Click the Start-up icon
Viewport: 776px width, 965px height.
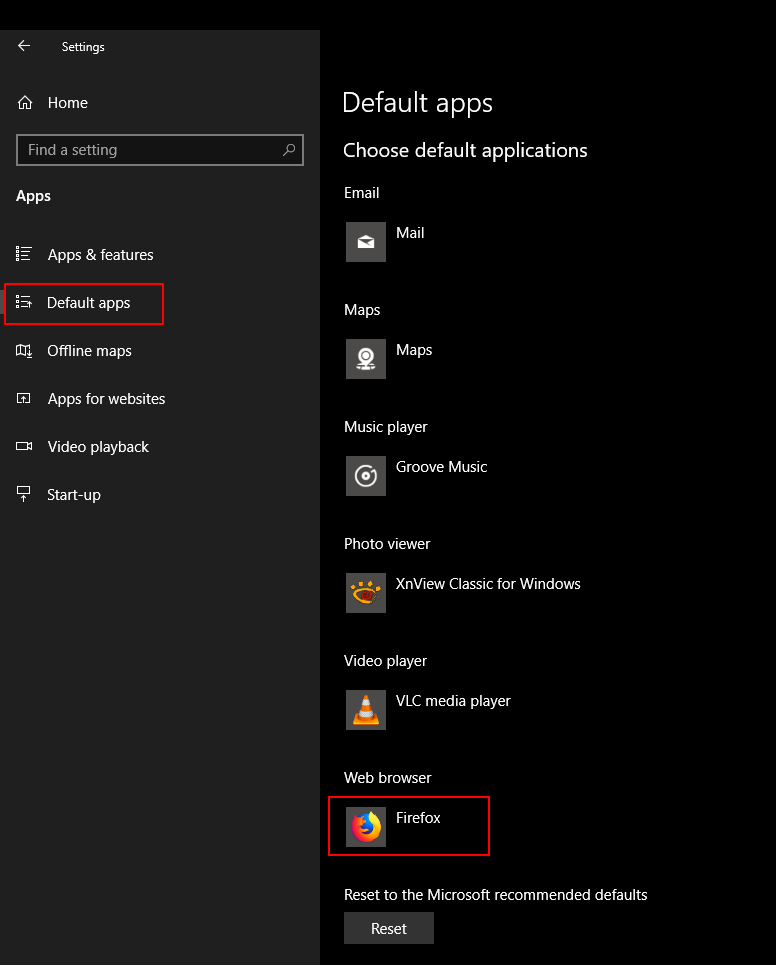23,494
